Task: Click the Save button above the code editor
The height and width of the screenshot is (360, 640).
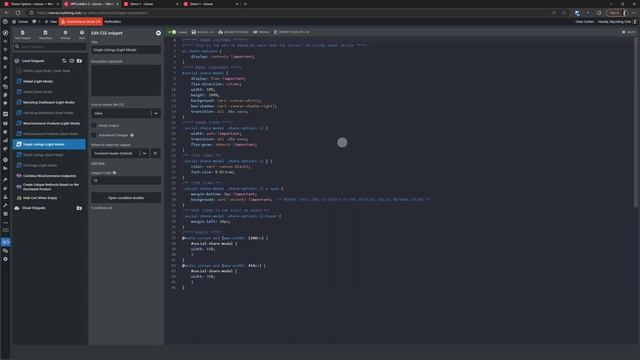Action: [202, 32]
